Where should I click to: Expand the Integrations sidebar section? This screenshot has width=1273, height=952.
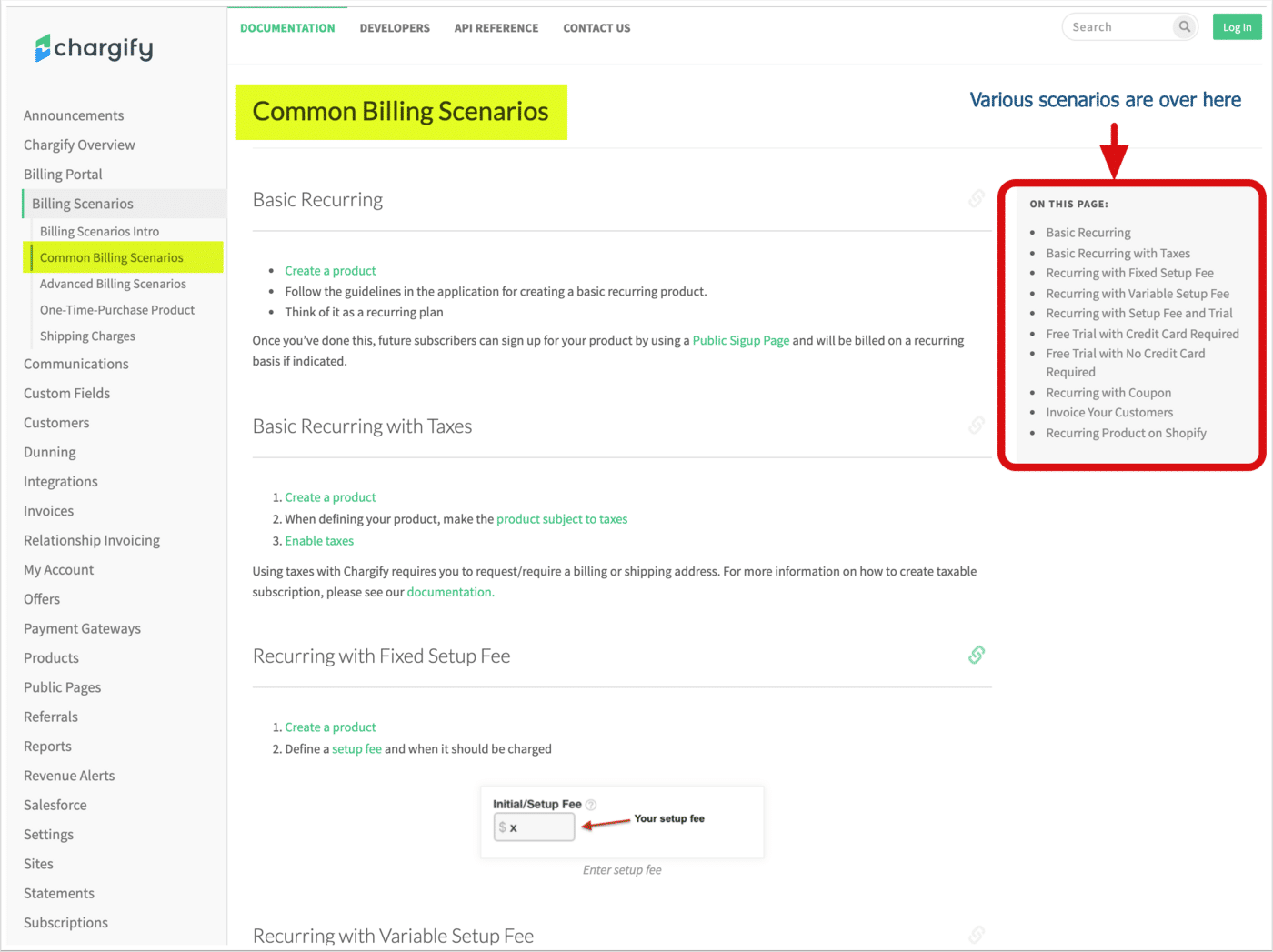[60, 481]
